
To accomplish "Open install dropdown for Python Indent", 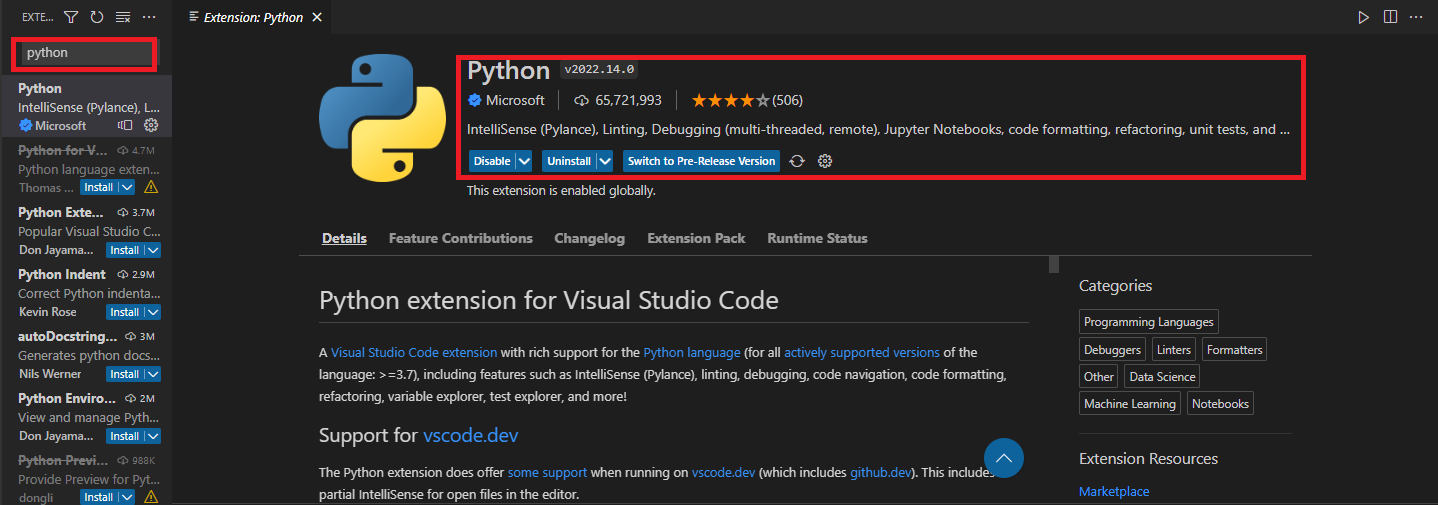I will coord(152,312).
